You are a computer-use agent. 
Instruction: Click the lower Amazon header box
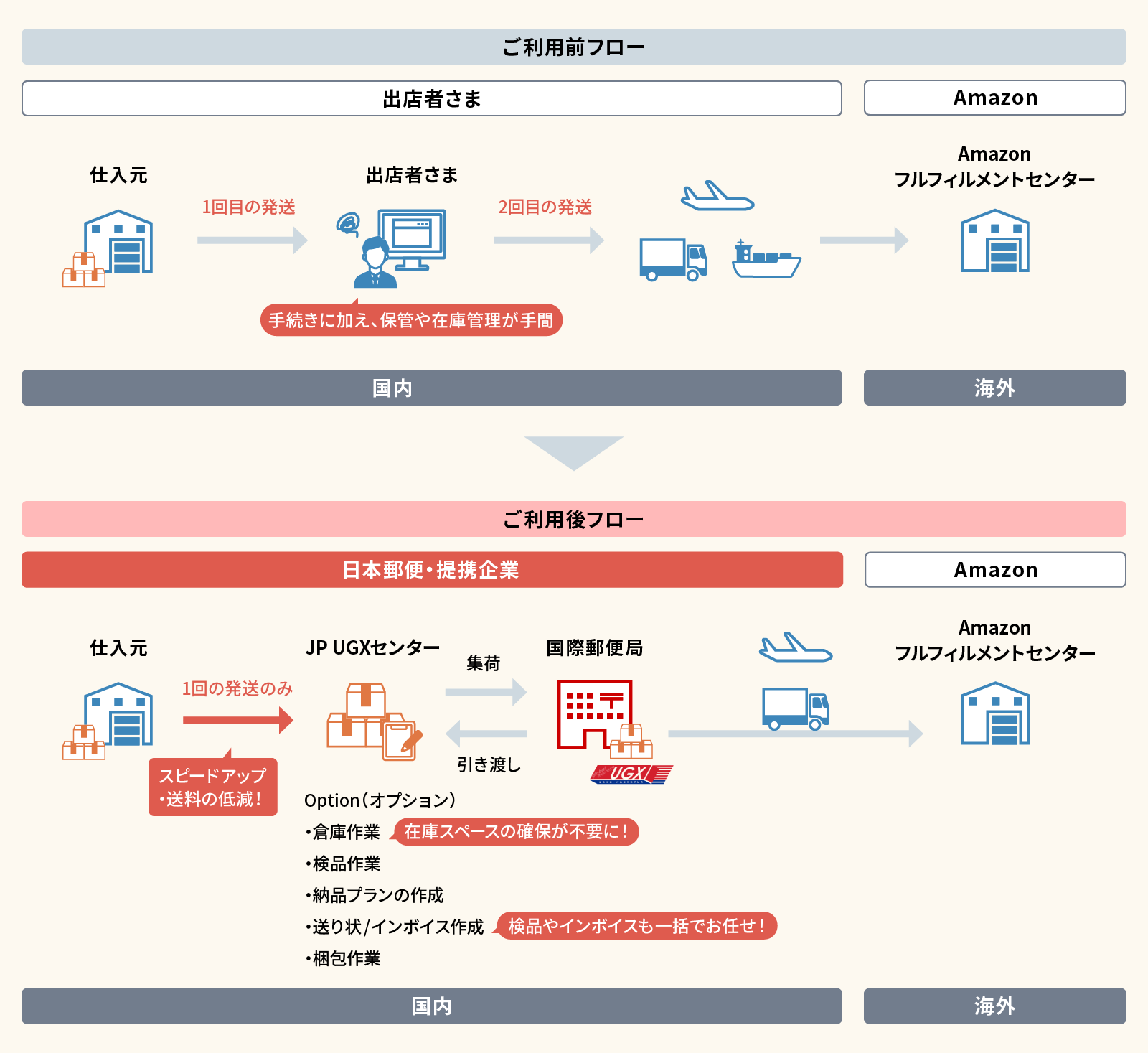pos(995,570)
